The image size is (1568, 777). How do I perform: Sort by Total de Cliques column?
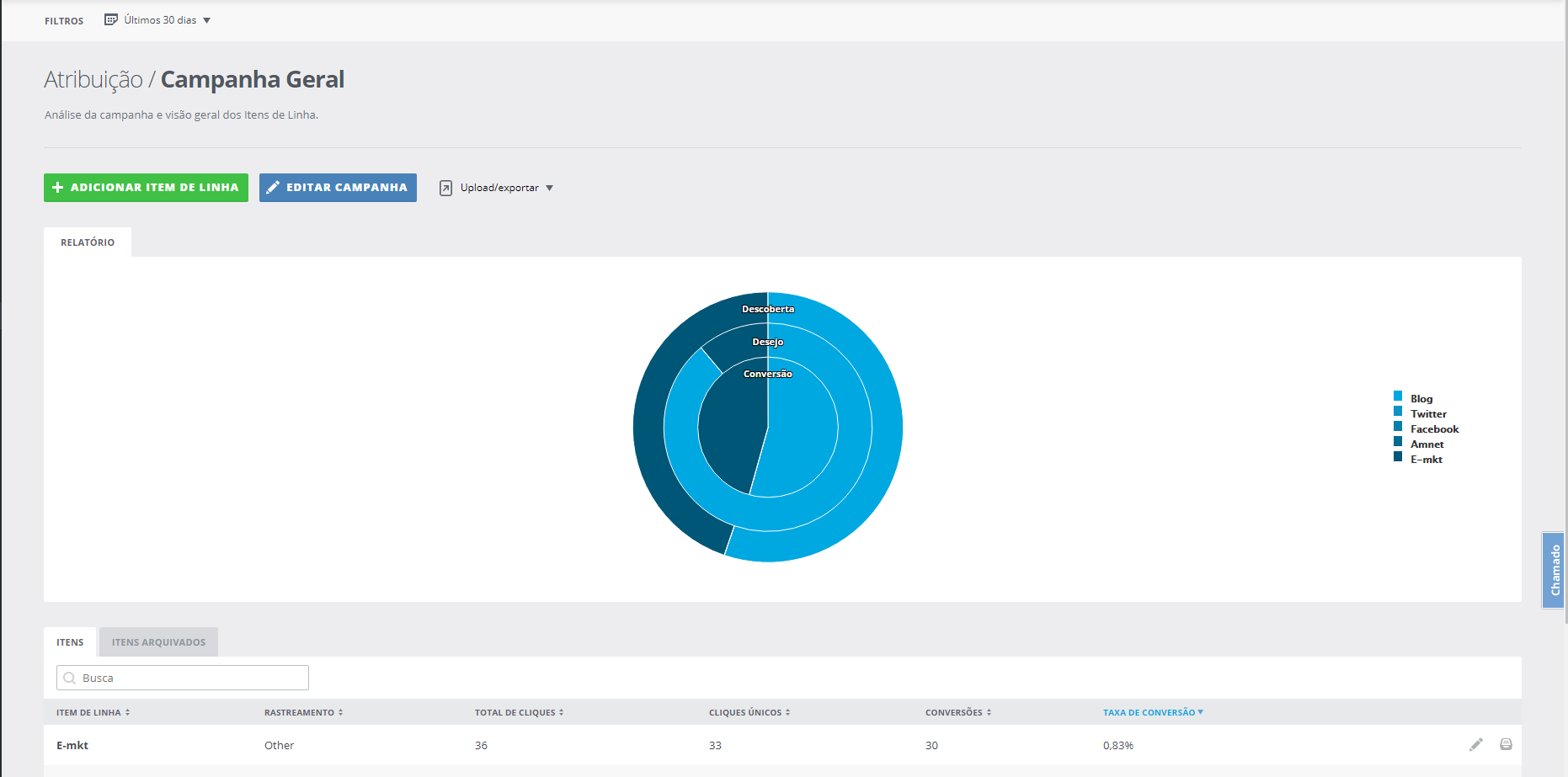pyautogui.click(x=519, y=712)
